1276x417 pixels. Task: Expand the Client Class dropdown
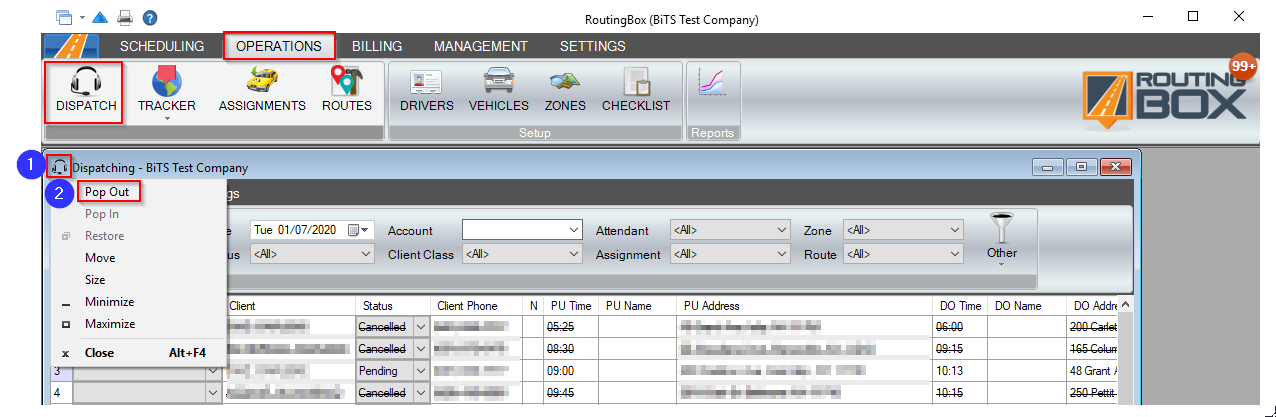tap(573, 254)
